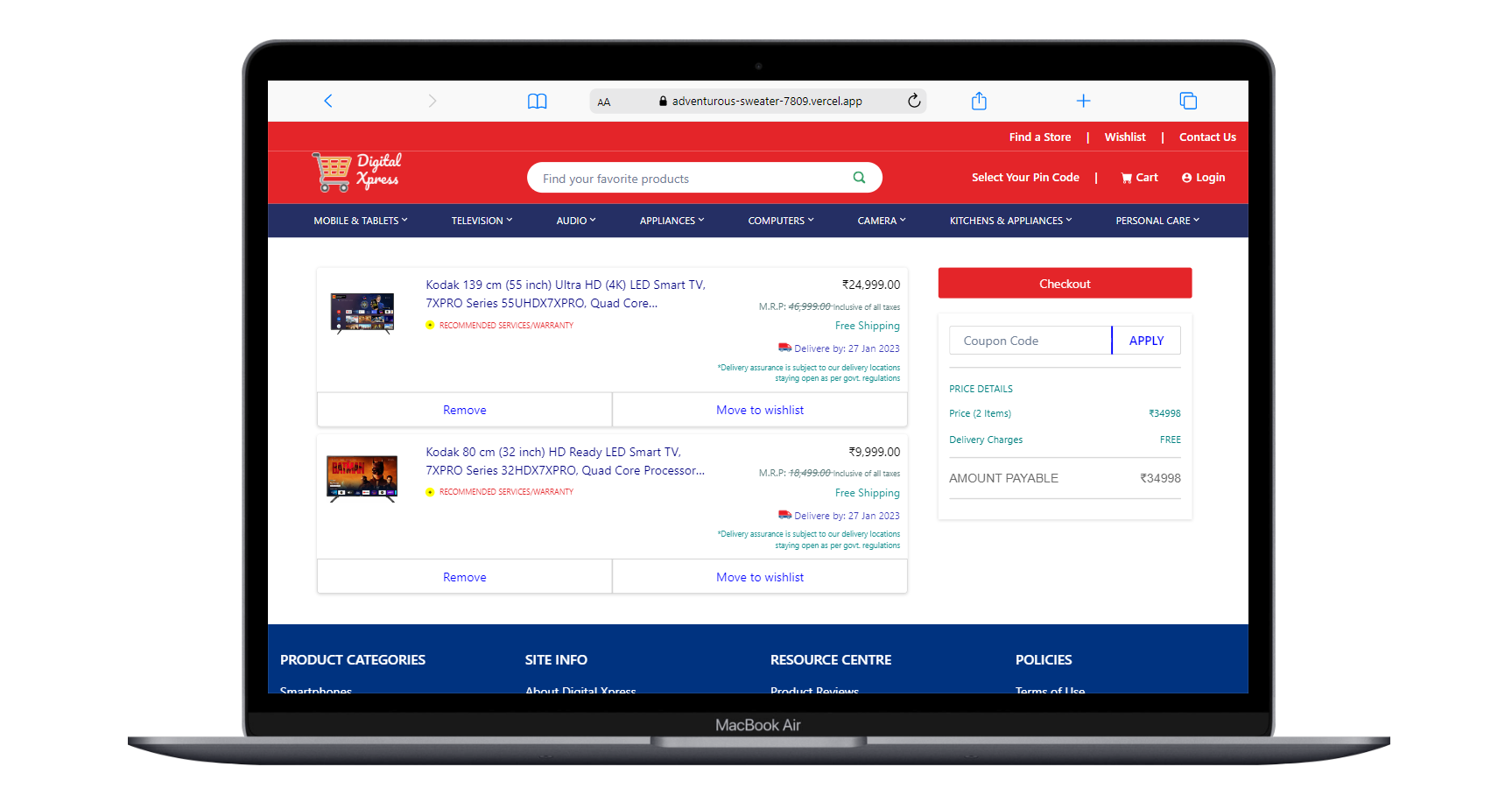Expand the Television menu
1512x788 pixels.
[482, 221]
